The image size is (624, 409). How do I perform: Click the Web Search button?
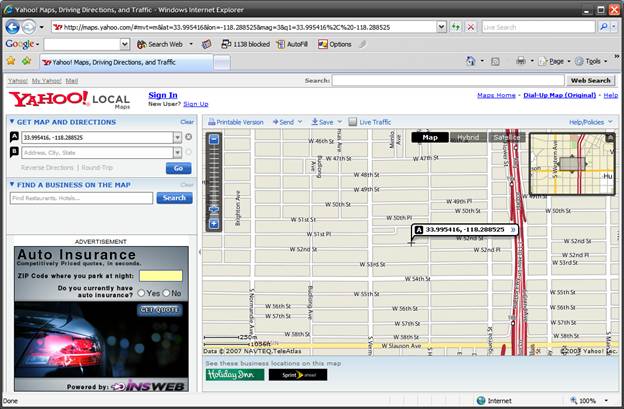pos(591,81)
